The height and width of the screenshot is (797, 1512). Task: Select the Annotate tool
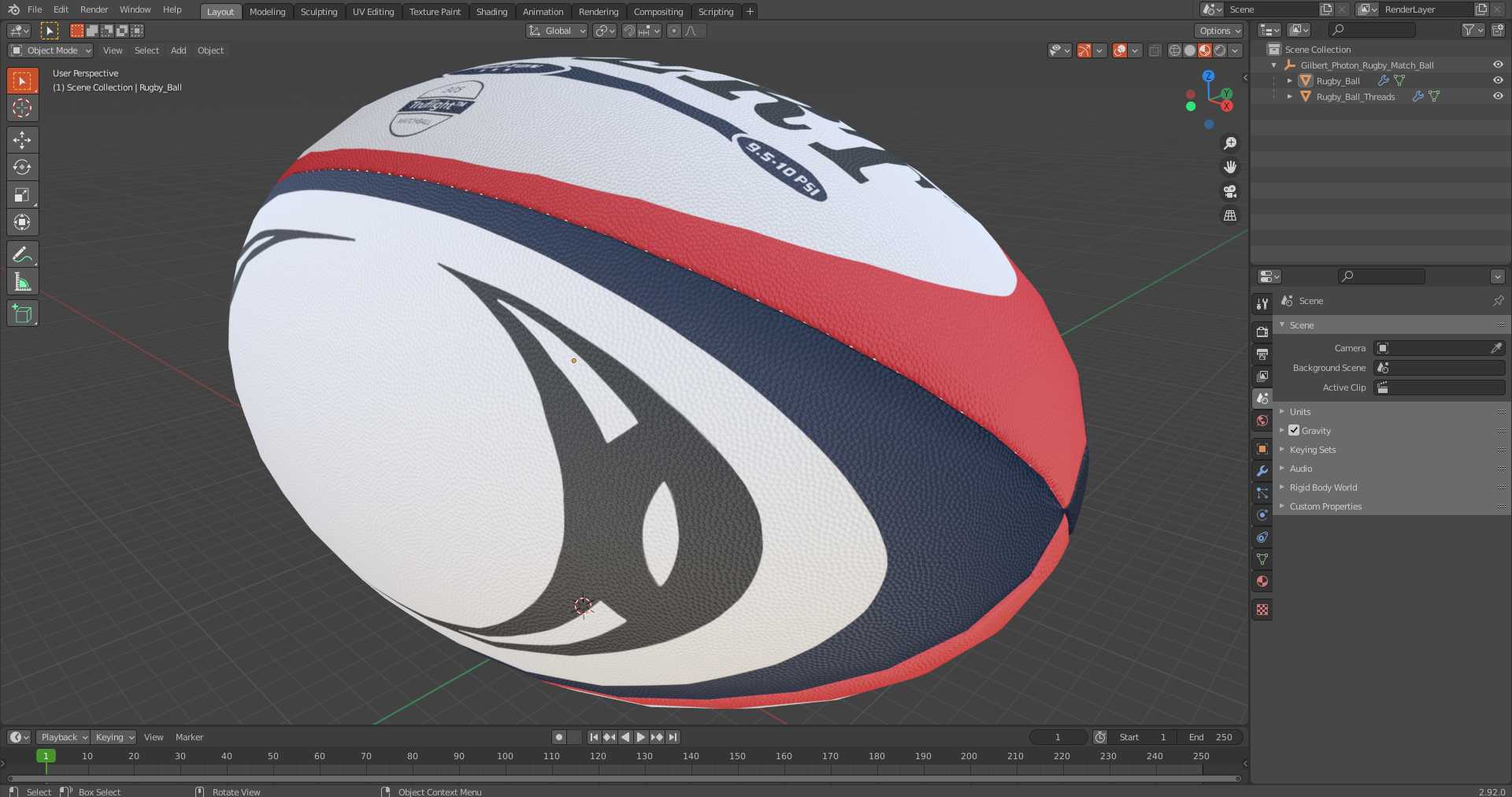pyautogui.click(x=22, y=254)
